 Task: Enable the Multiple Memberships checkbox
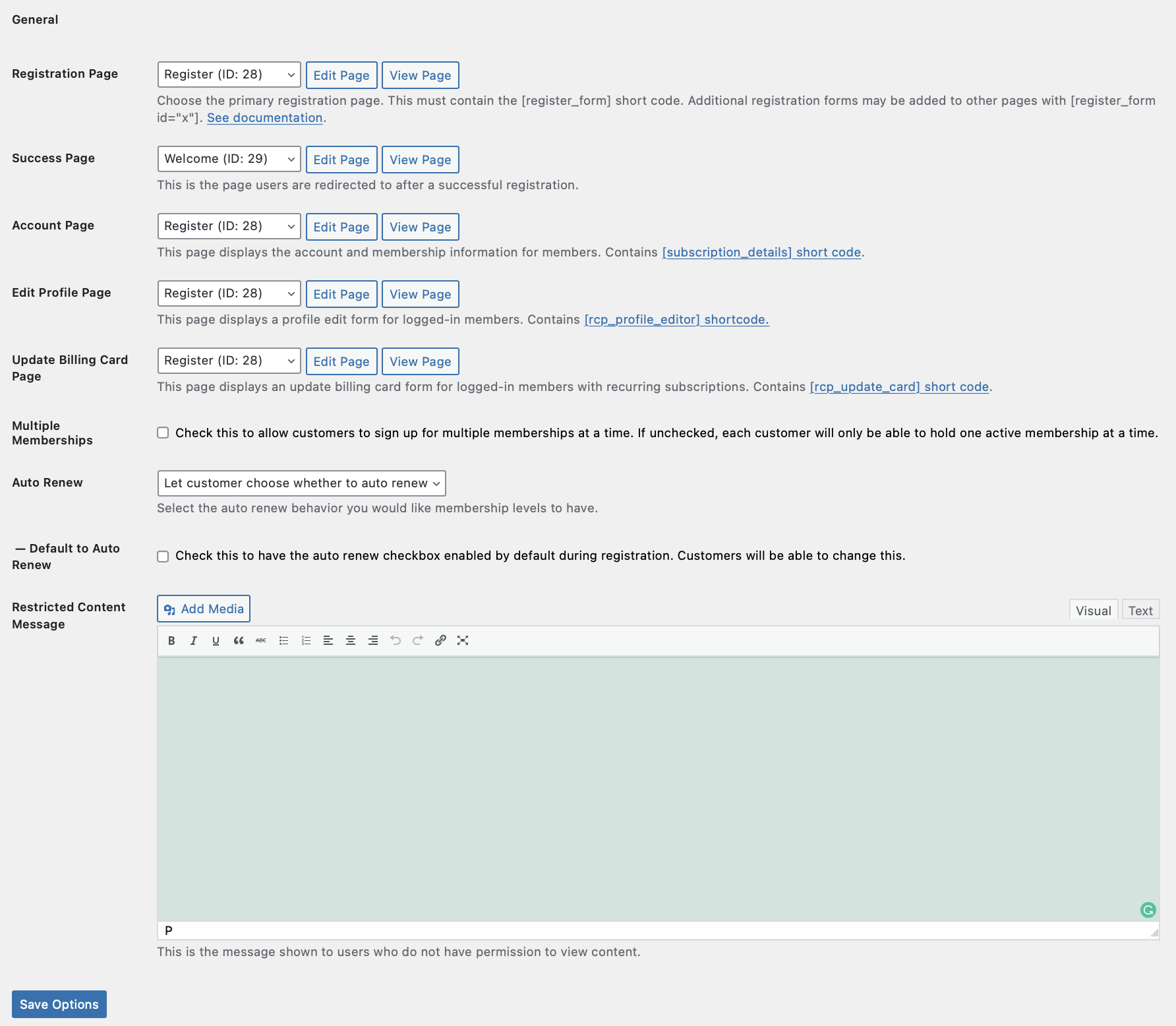click(x=163, y=433)
